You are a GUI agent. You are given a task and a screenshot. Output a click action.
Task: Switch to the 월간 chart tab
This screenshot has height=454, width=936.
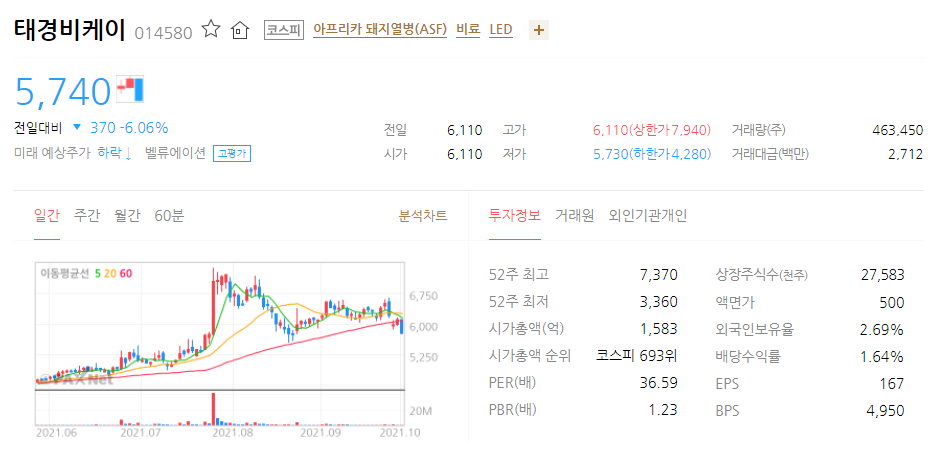127,215
